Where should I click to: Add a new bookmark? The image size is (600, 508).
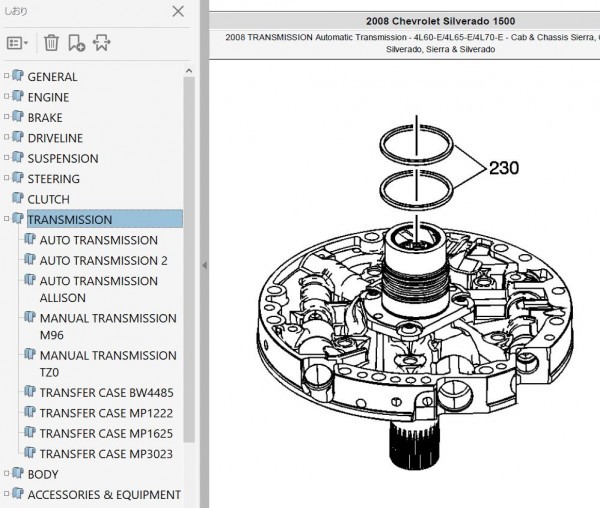point(77,42)
